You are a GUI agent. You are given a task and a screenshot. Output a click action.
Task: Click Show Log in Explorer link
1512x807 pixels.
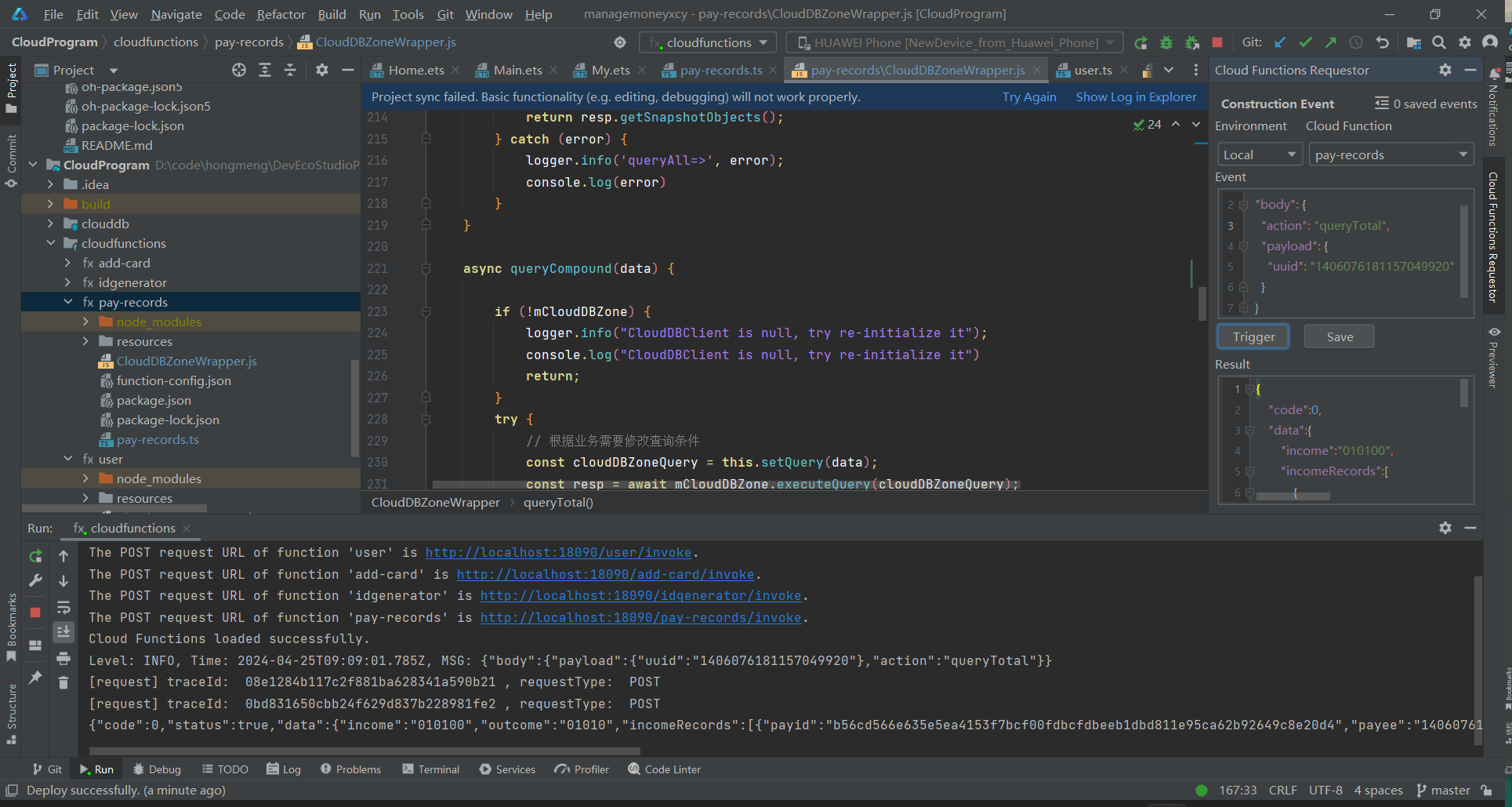(1136, 96)
